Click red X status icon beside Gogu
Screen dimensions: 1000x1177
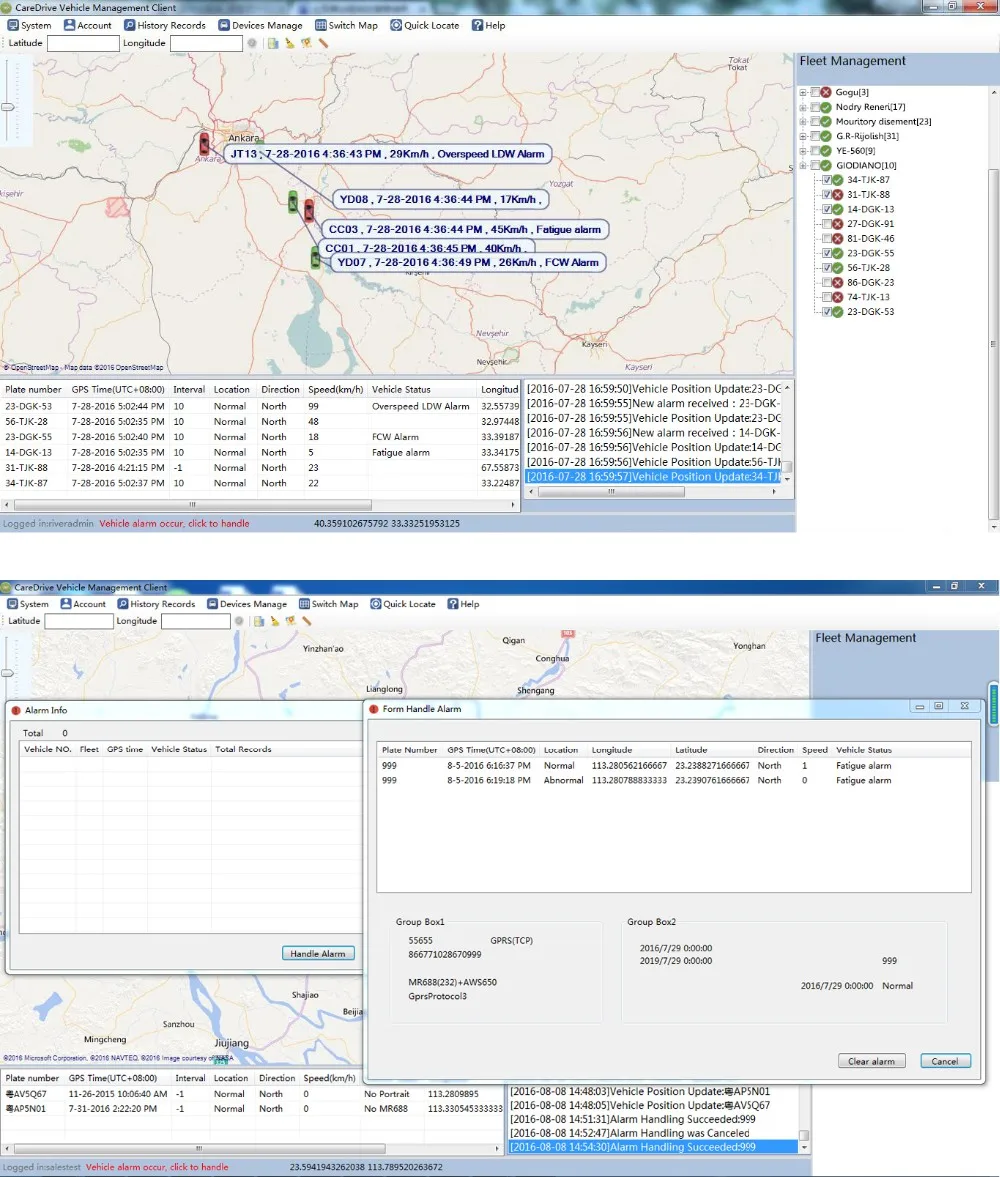826,92
